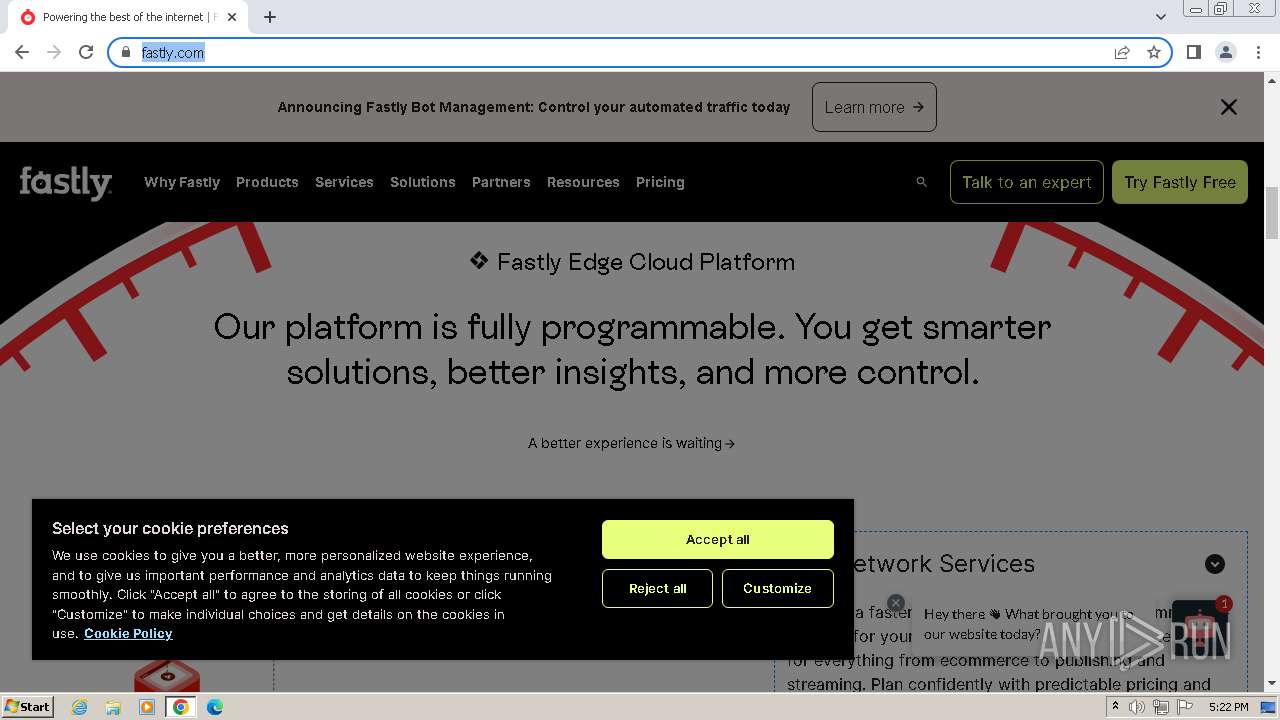Close the chat greeting bubble
This screenshot has width=1280, height=720.
click(x=896, y=603)
